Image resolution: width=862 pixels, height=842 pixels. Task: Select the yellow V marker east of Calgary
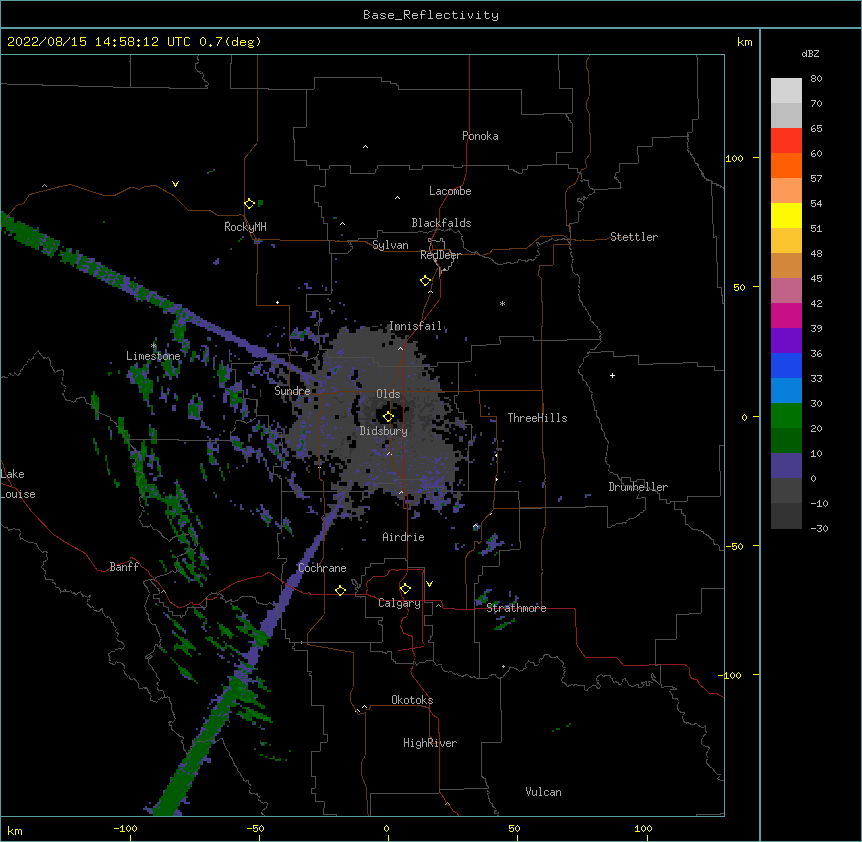429,584
